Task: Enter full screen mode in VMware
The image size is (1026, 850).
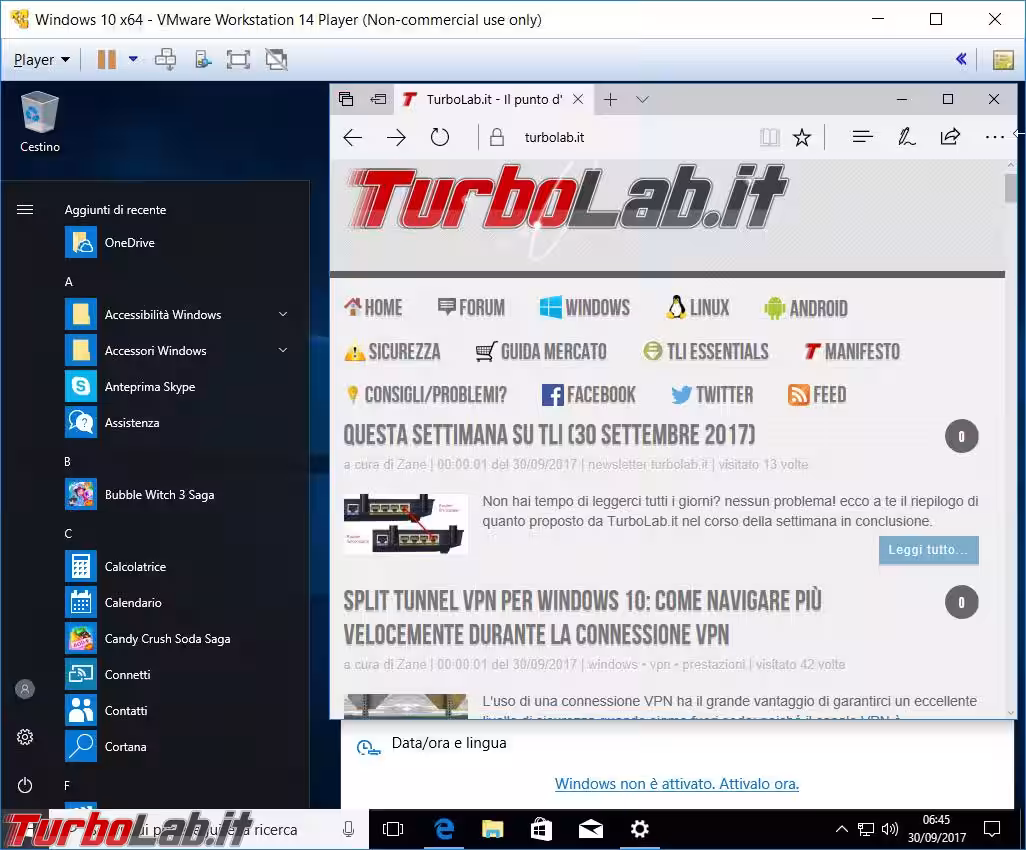Action: 237,59
